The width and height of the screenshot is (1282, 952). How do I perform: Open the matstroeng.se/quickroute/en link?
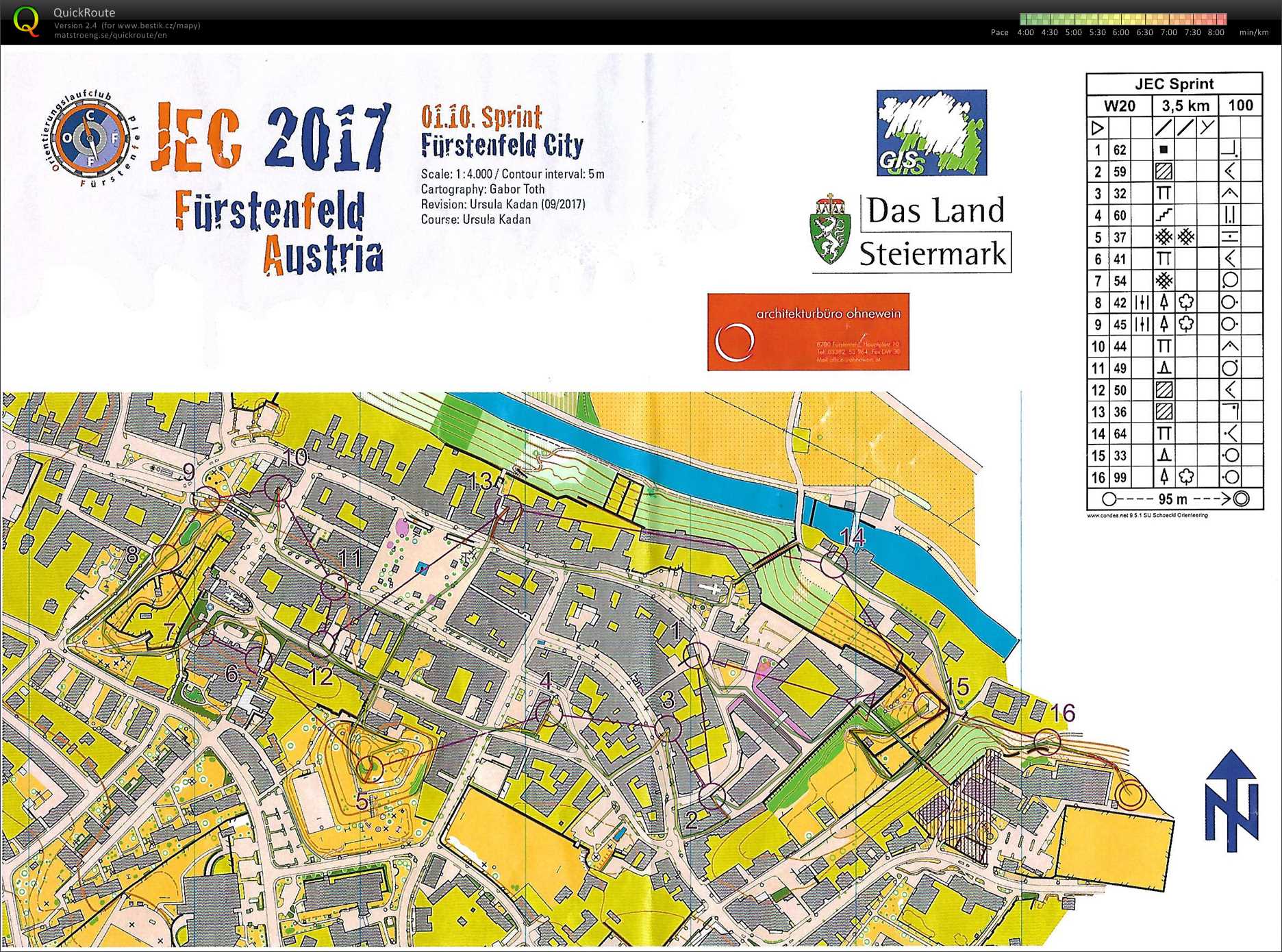tap(110, 36)
